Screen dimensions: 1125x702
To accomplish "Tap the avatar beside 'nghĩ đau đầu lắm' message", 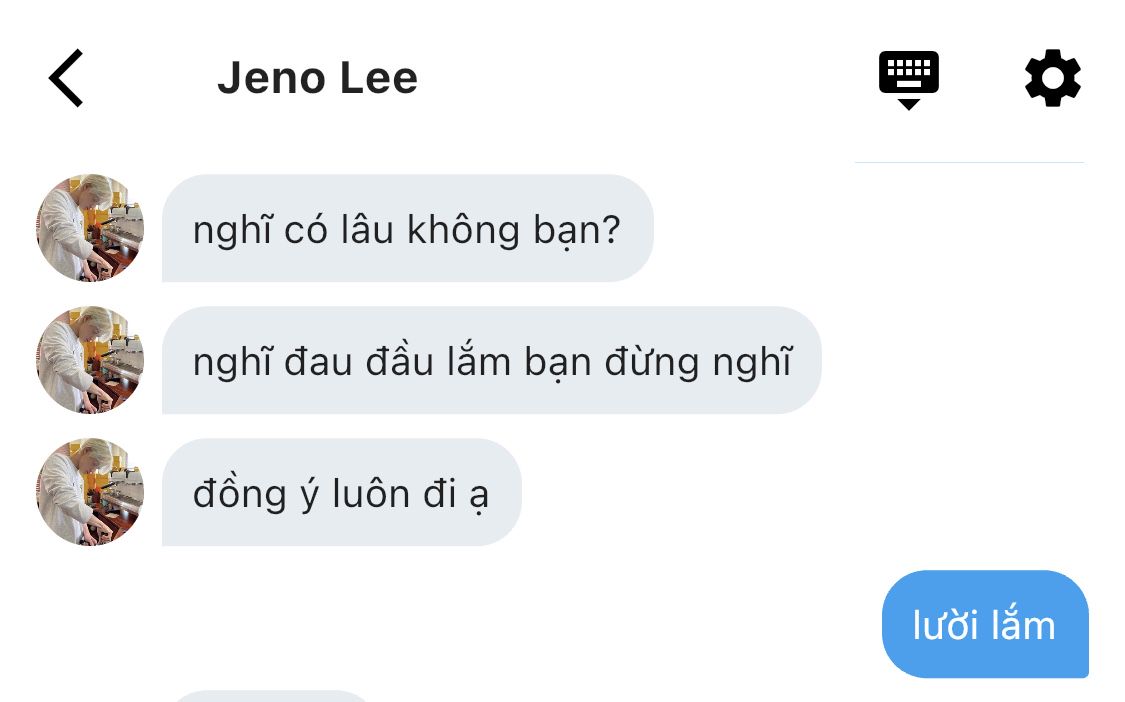I will pos(90,360).
